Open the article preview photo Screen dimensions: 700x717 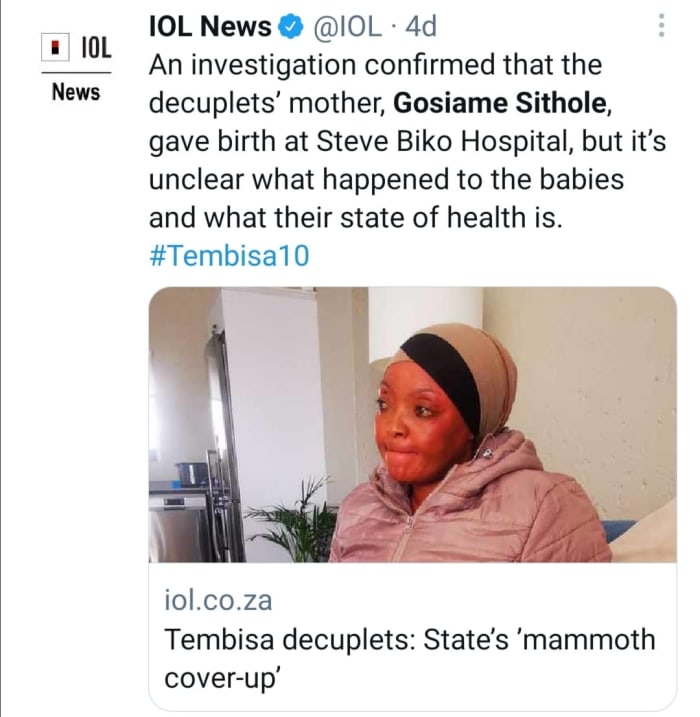click(x=412, y=424)
